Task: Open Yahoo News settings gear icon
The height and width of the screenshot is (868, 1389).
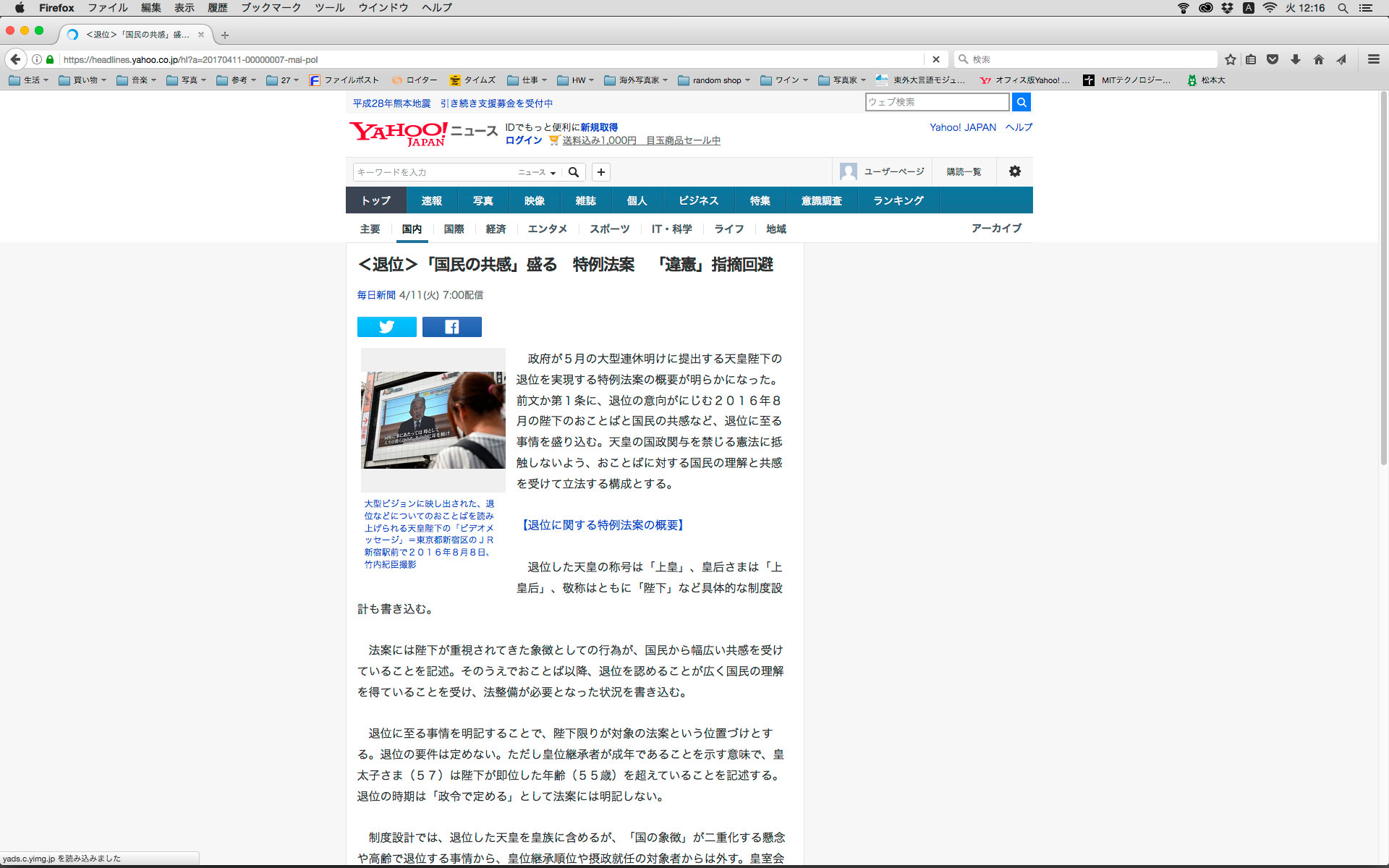Action: 1014,171
